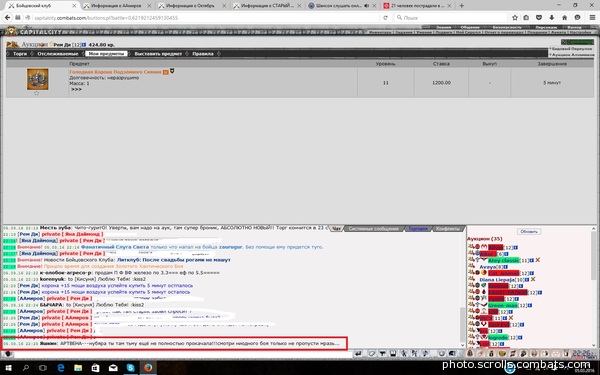Click the private message icon beside 'Atey classic'
The height and width of the screenshot is (375, 600).
point(471,260)
